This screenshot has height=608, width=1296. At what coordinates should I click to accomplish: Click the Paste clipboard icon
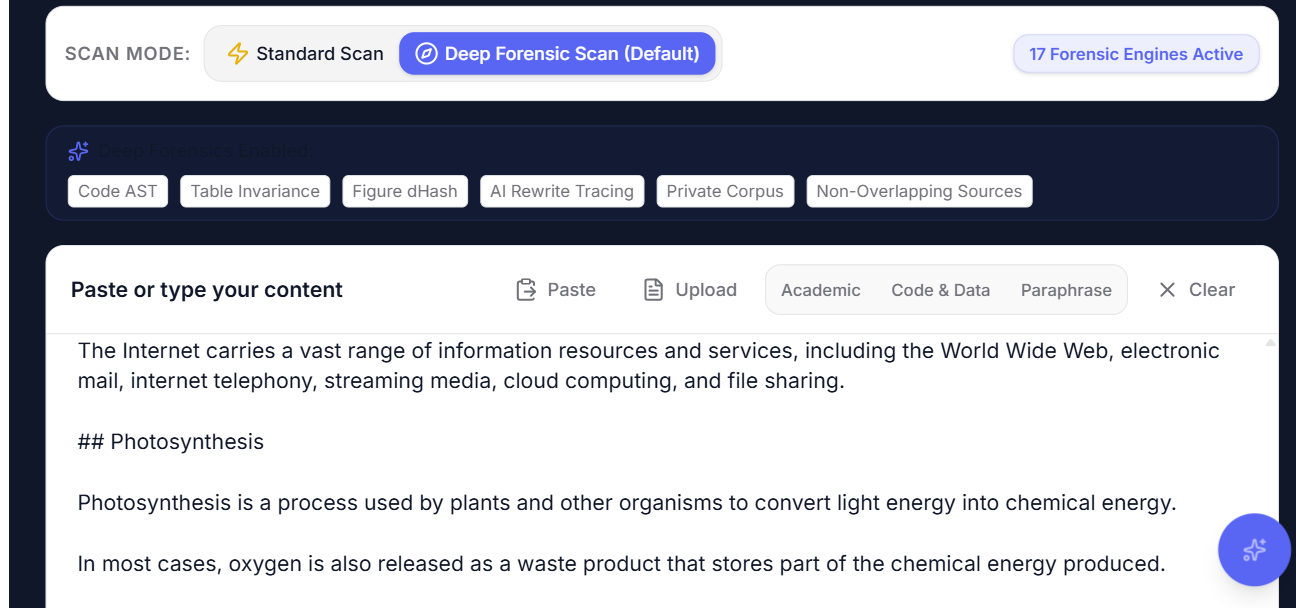[526, 290]
